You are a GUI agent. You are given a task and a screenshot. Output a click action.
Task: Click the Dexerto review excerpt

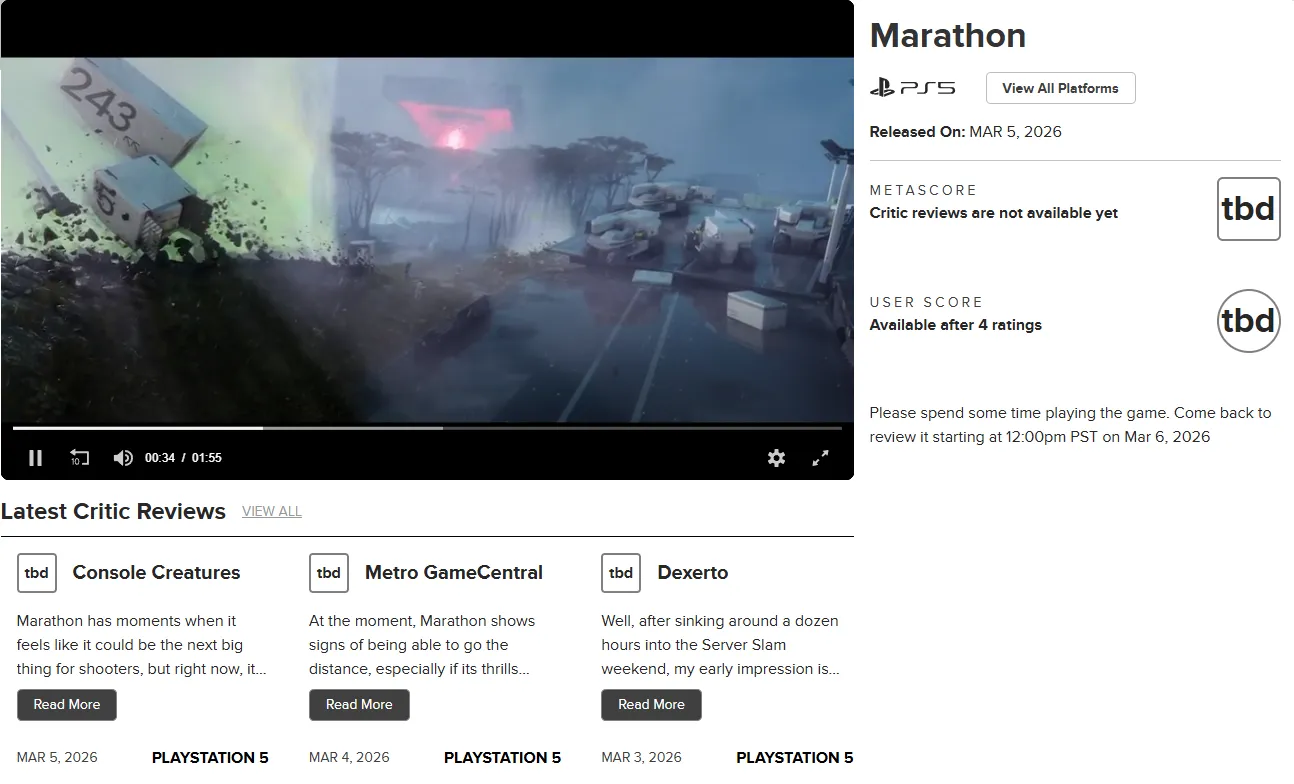pos(721,645)
